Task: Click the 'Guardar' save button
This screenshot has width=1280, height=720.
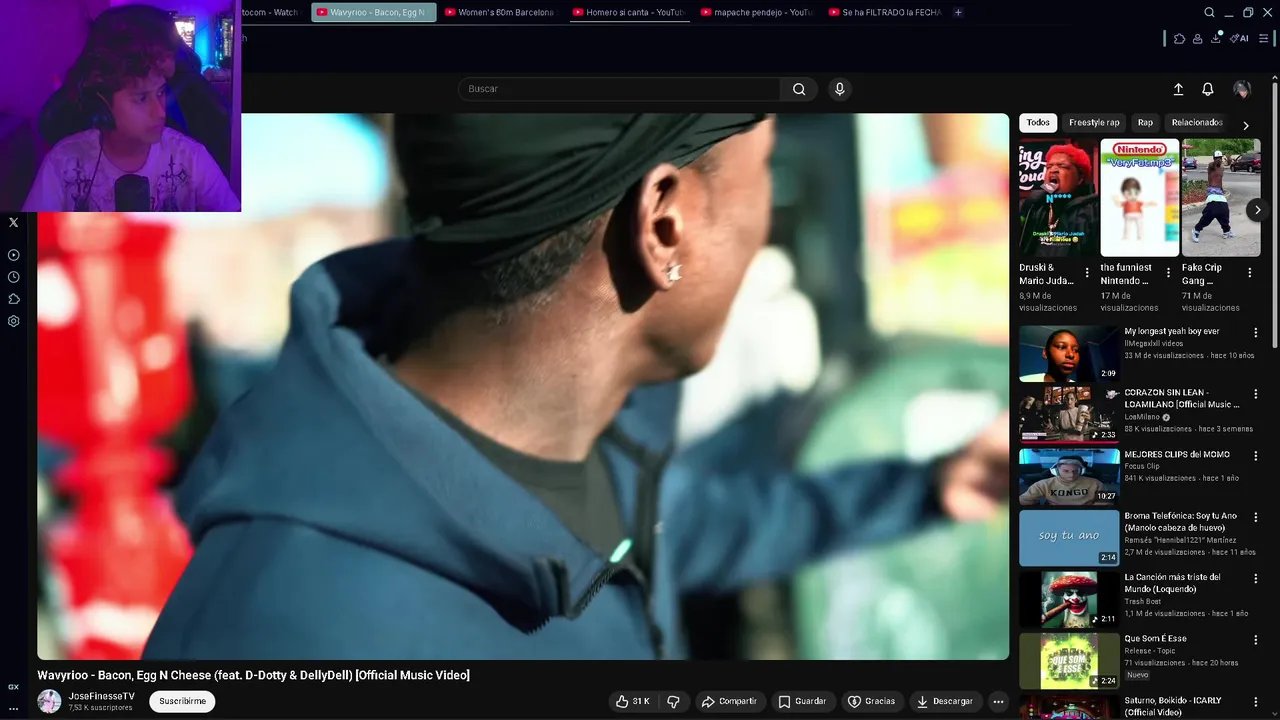Action: (802, 701)
